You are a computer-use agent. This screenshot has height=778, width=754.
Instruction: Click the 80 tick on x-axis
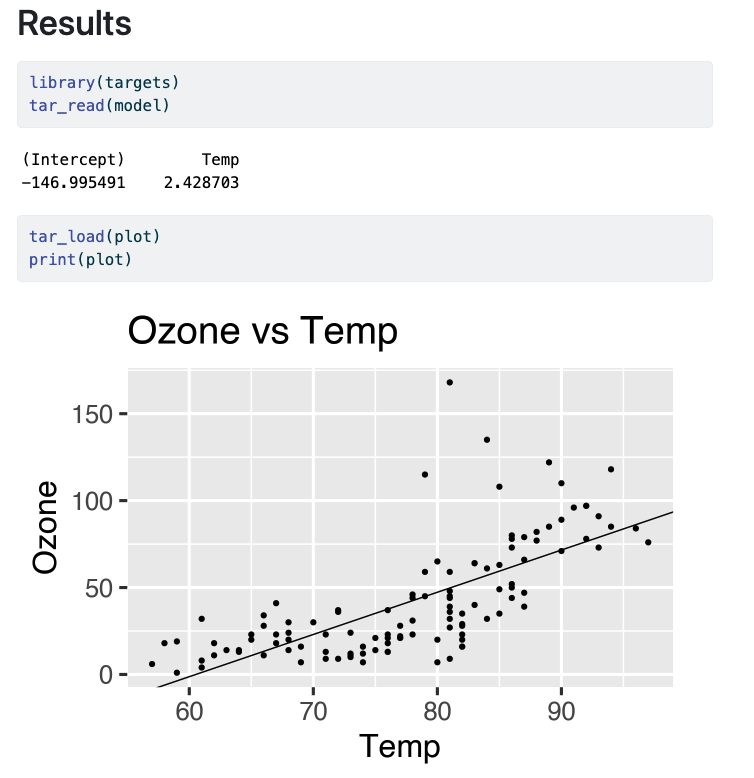(x=437, y=711)
